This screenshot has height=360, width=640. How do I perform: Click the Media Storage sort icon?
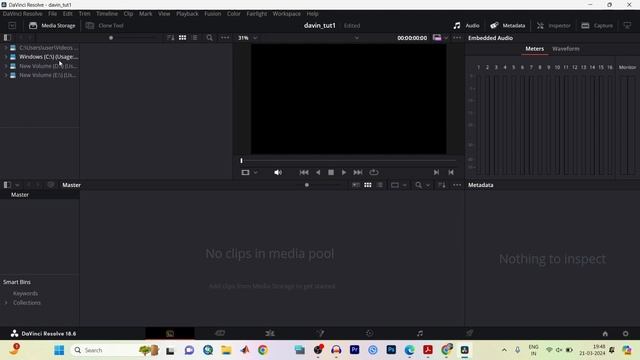coord(171,38)
